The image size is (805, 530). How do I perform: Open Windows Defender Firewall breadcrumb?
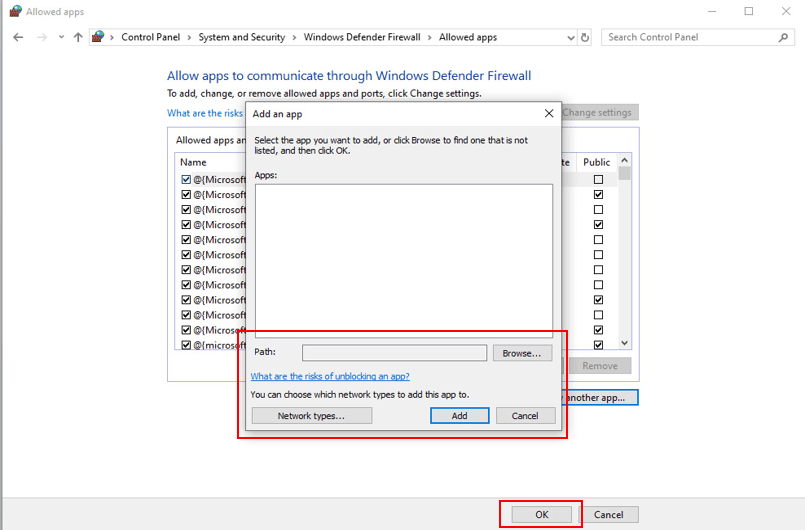362,37
